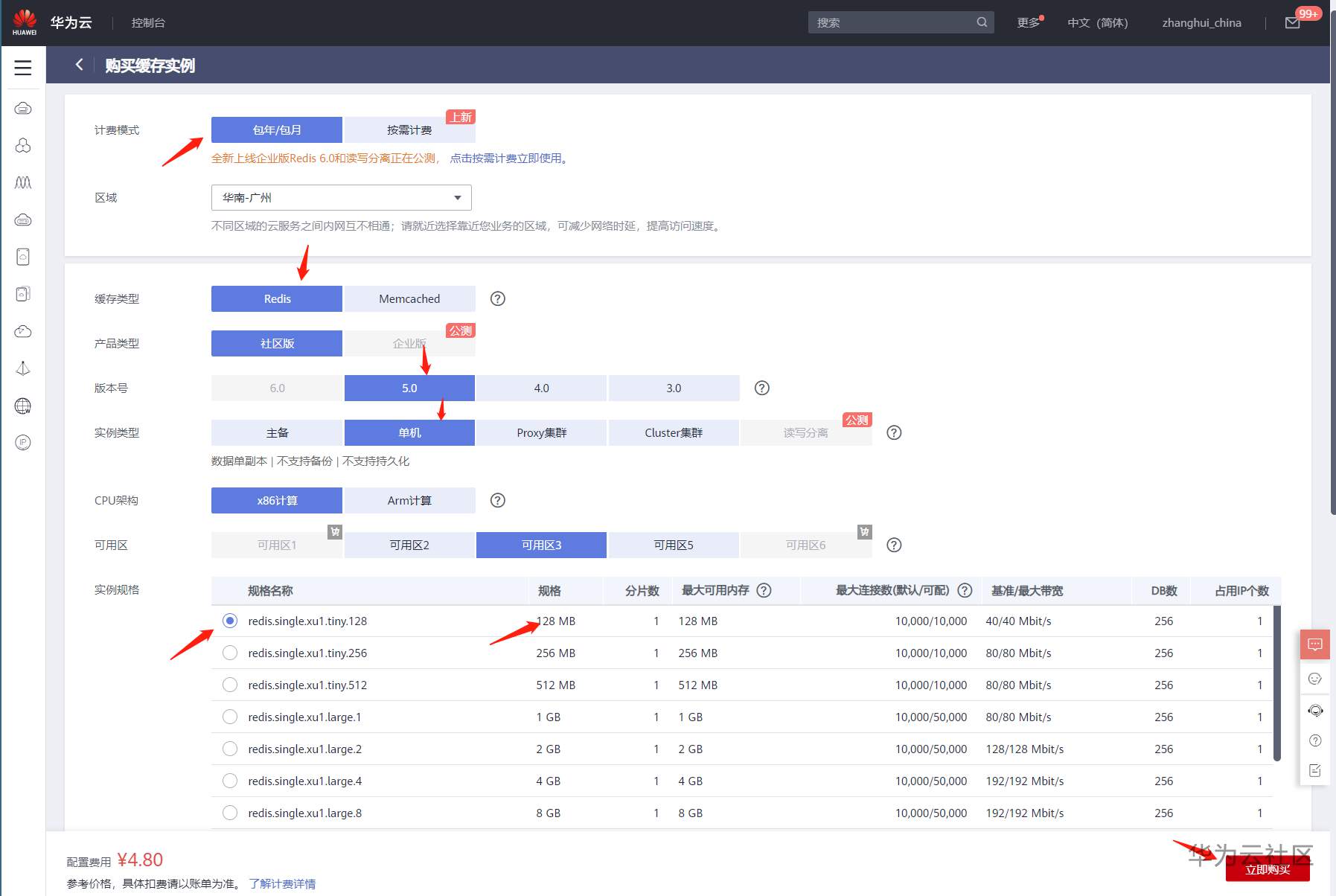
Task: Click the headset customer service floating icon
Action: click(x=1315, y=711)
